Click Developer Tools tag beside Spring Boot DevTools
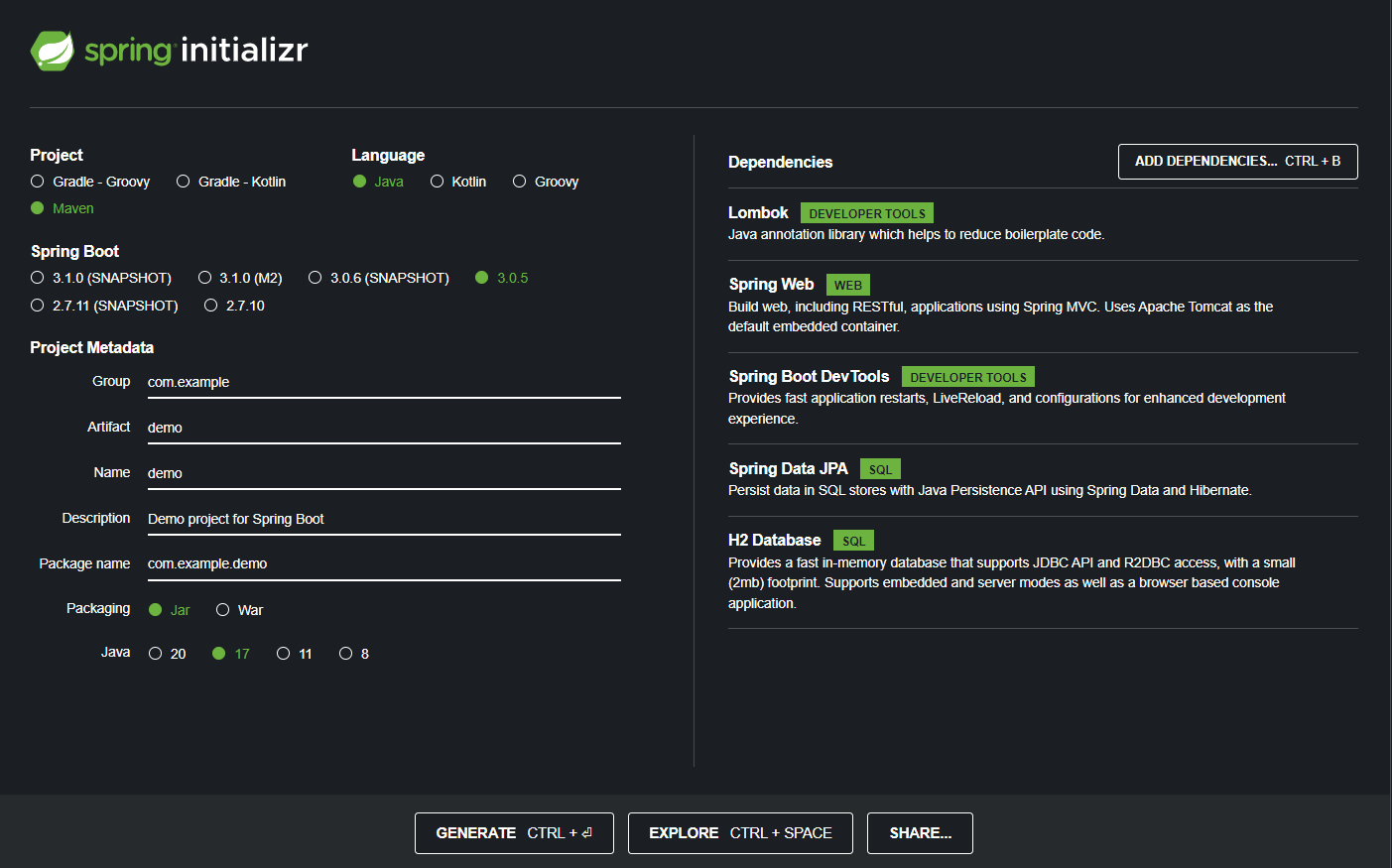This screenshot has height=868, width=1392. point(968,377)
